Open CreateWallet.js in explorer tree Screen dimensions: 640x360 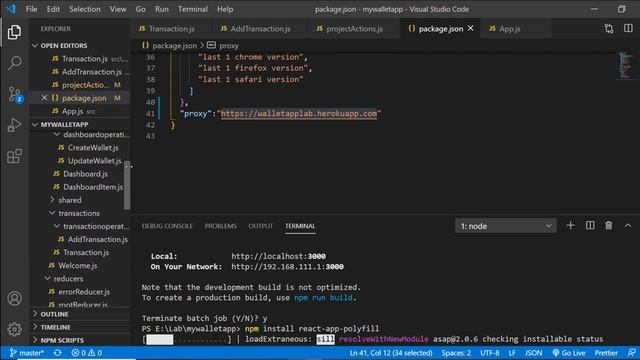pyautogui.click(x=93, y=147)
